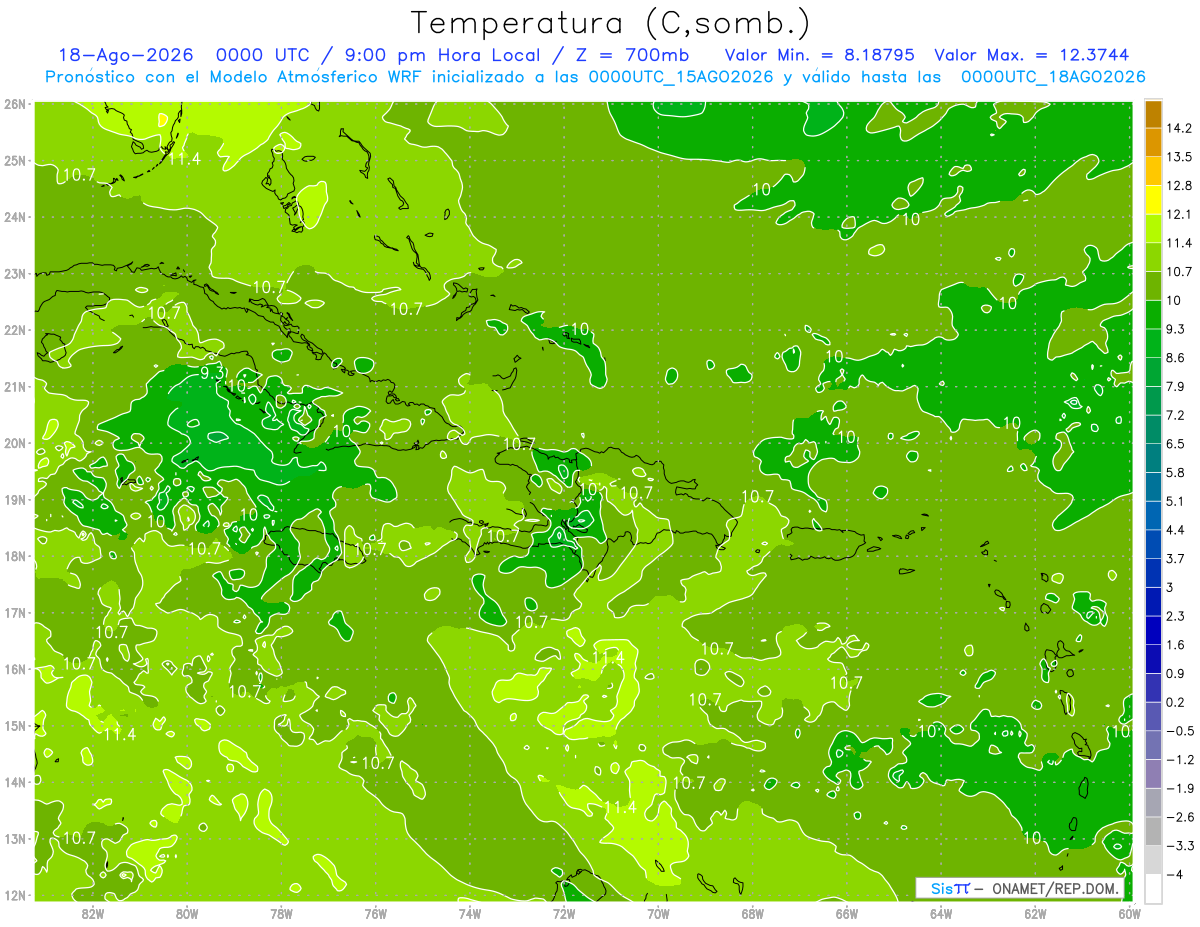Click the Temperatura (C,somb.) chart title
The height and width of the screenshot is (927, 1200).
611,22
